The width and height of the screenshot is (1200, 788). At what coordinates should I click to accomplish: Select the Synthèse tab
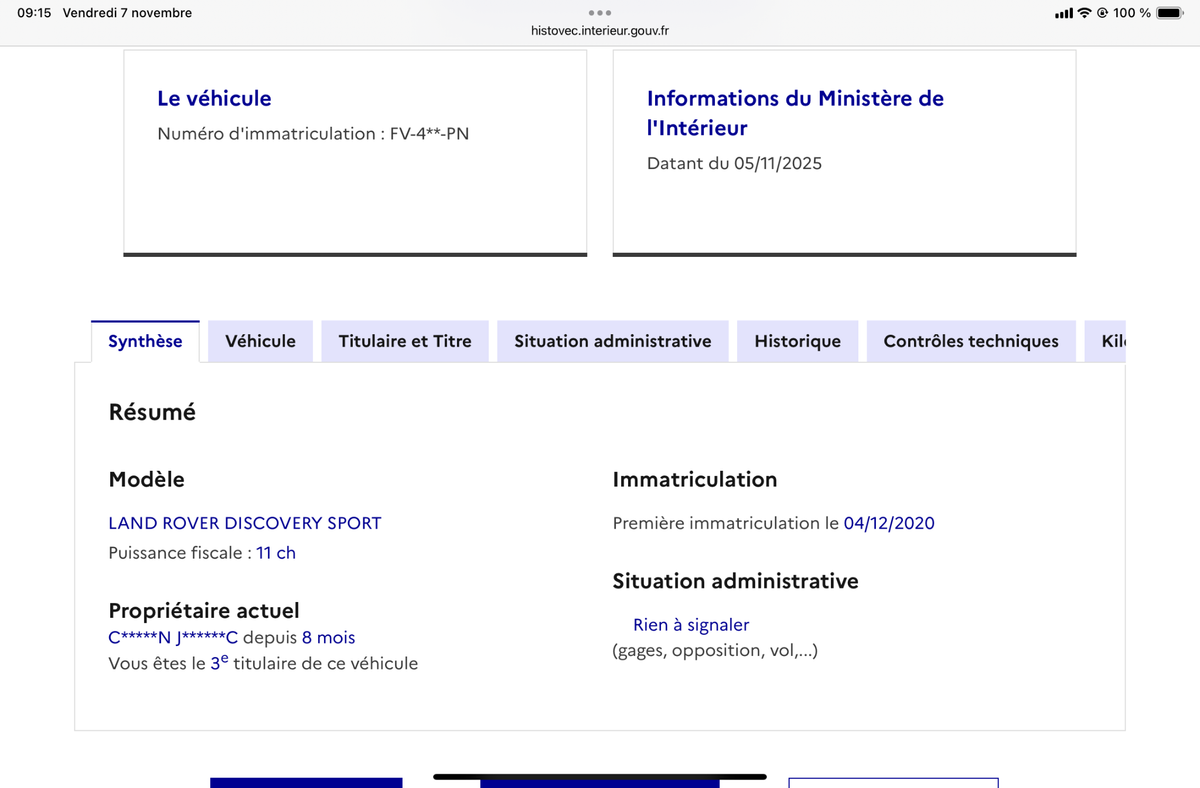[145, 341]
